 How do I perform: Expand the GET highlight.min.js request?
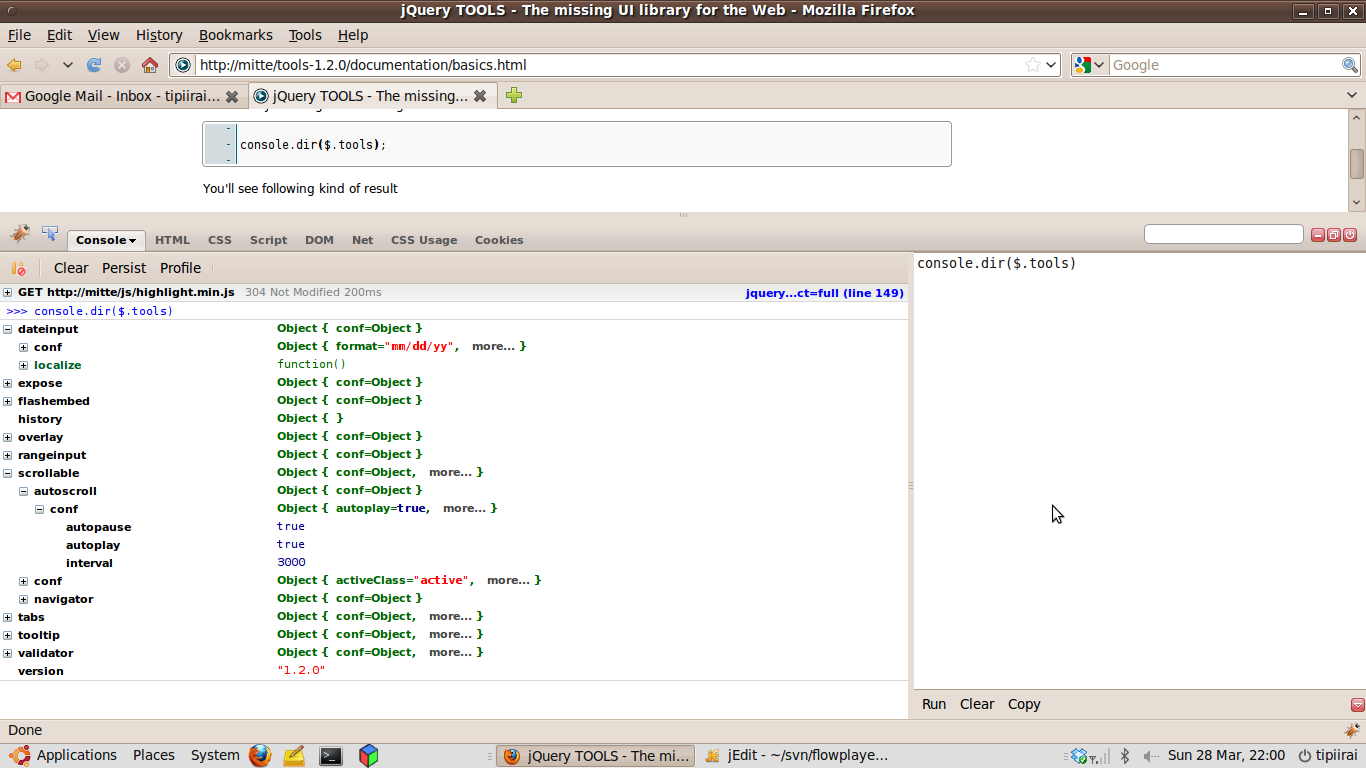pyautogui.click(x=8, y=293)
